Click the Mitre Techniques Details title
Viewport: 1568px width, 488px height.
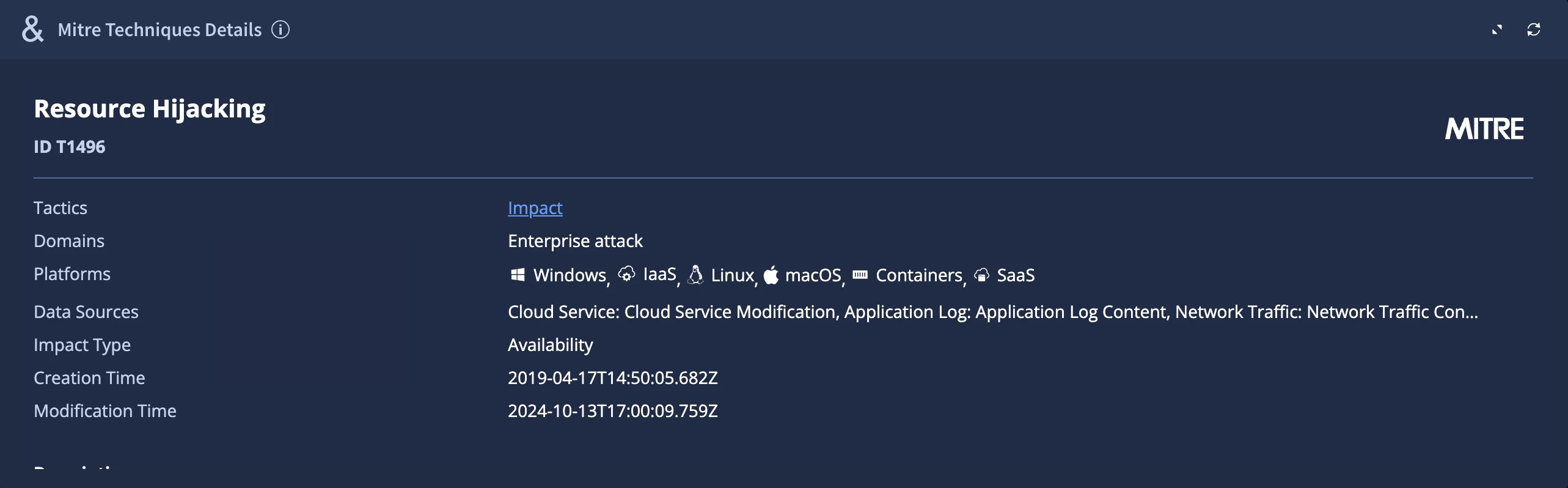coord(159,29)
